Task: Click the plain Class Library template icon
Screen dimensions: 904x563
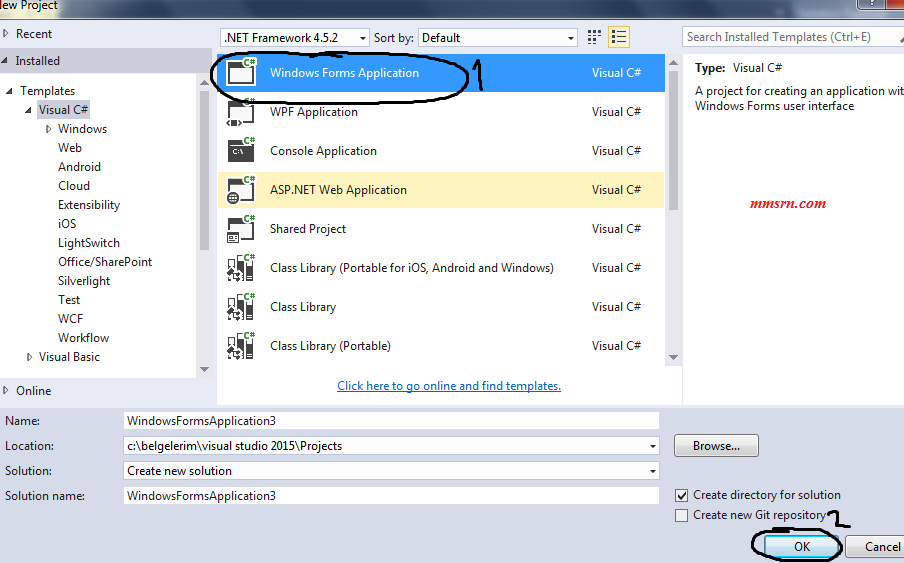Action: pyautogui.click(x=241, y=307)
